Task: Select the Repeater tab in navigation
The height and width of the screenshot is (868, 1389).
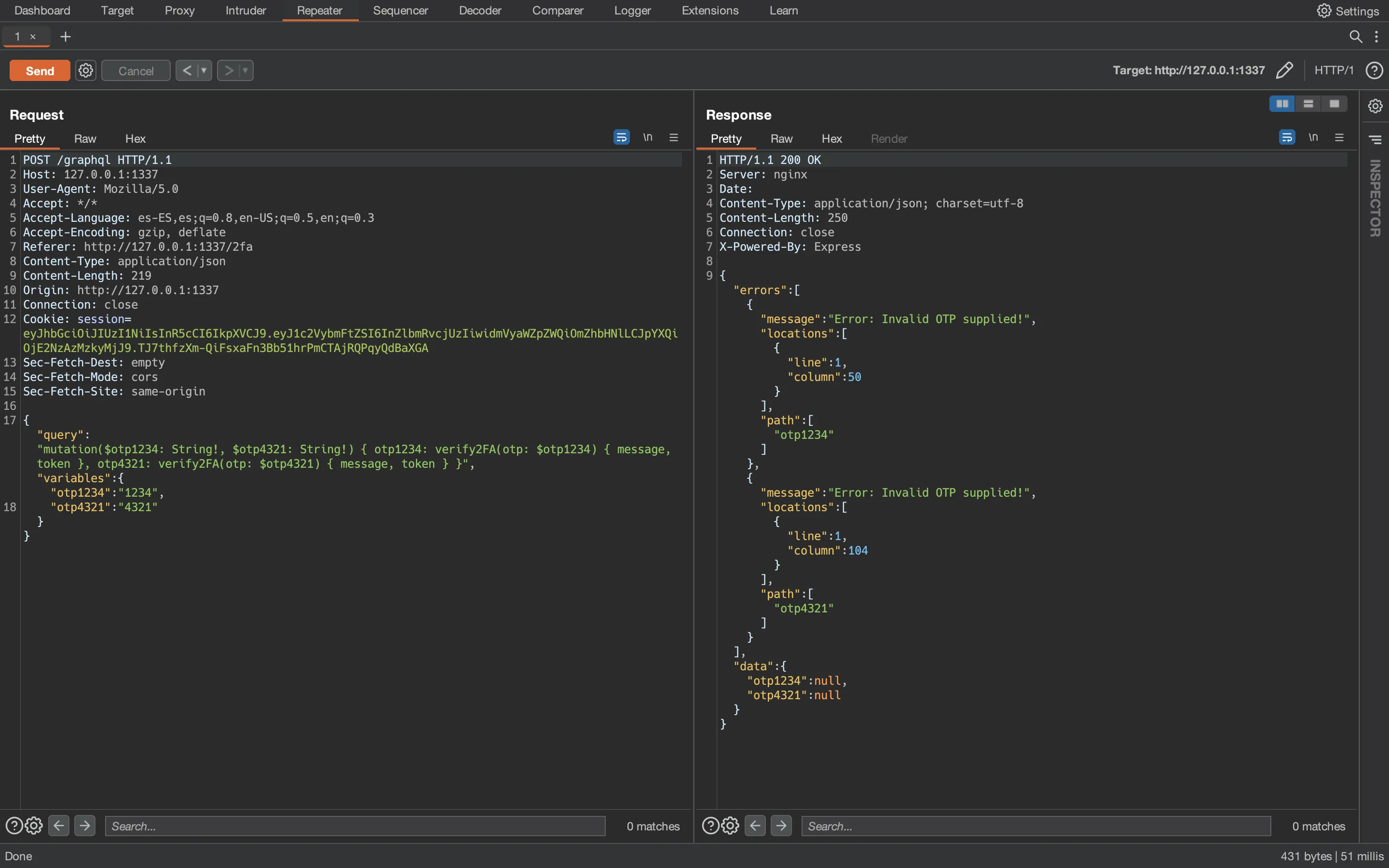Action: (319, 10)
